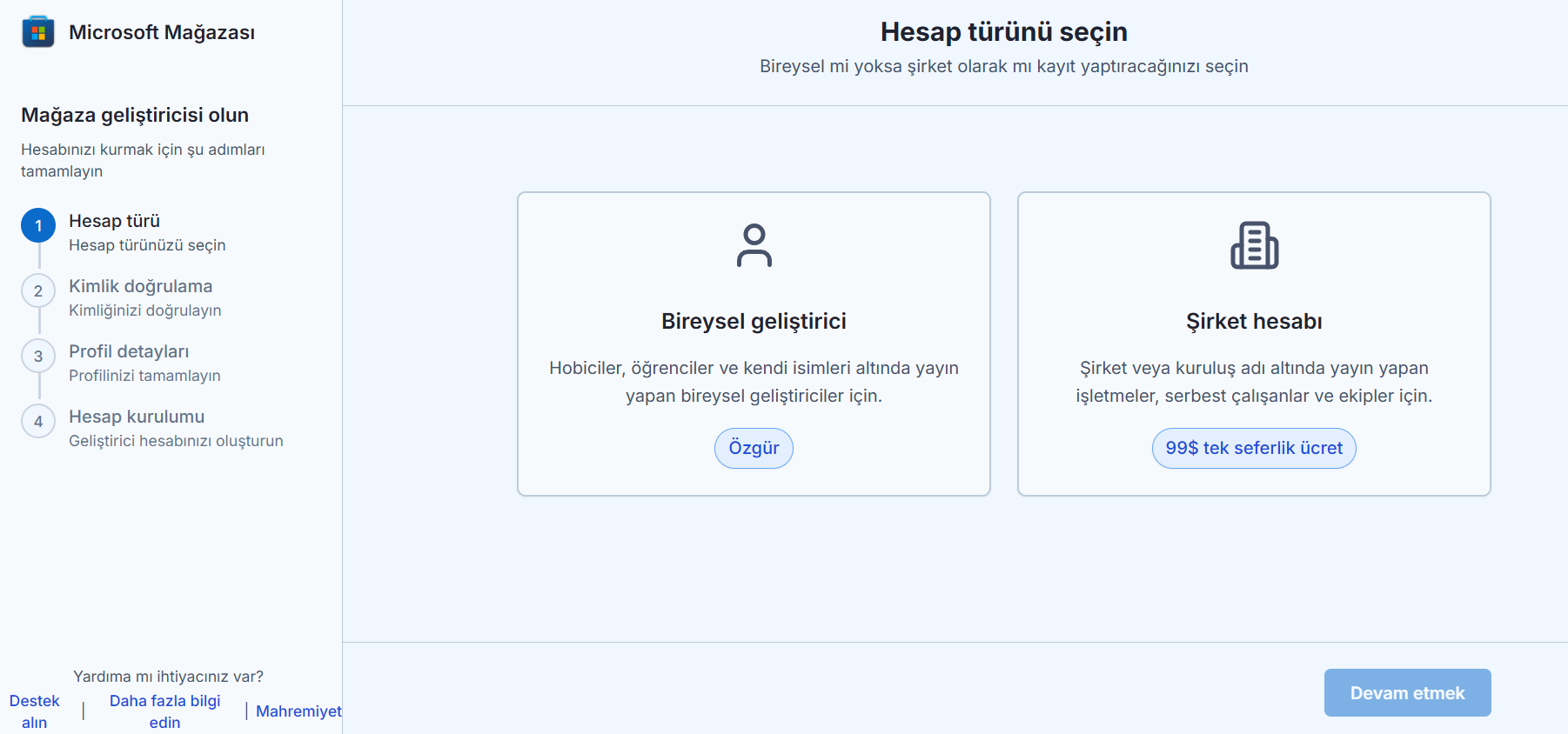Click the Özgür free price badge

point(754,448)
